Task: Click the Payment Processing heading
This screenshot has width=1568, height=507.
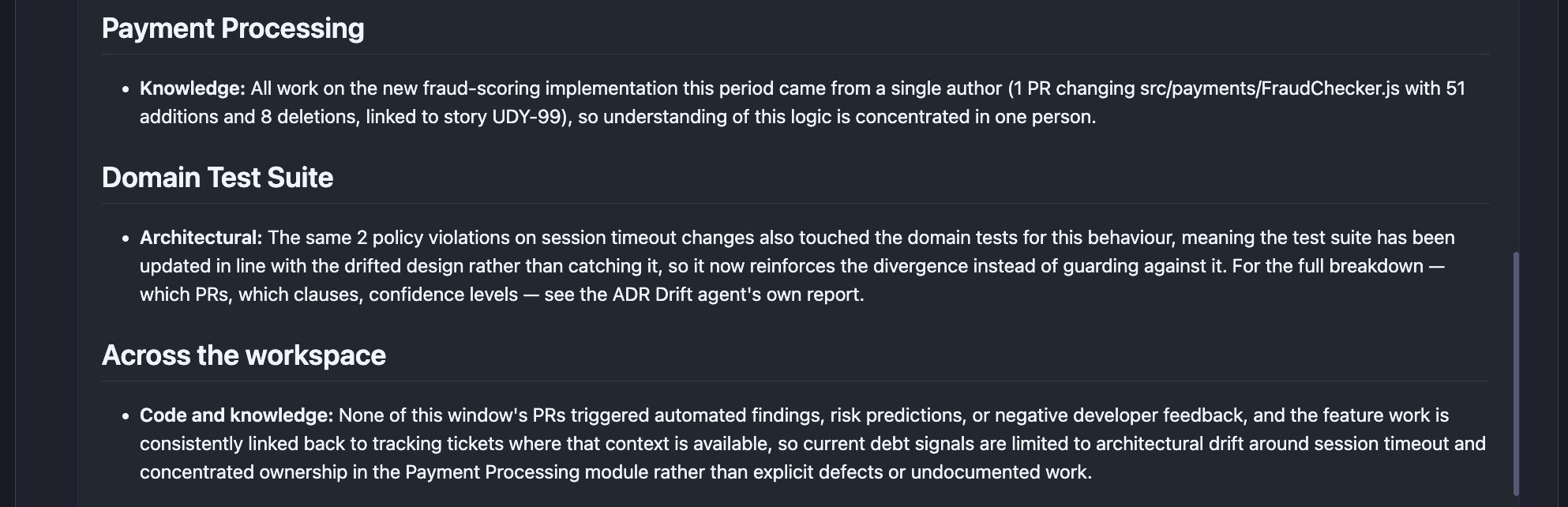Action: pyautogui.click(x=233, y=28)
